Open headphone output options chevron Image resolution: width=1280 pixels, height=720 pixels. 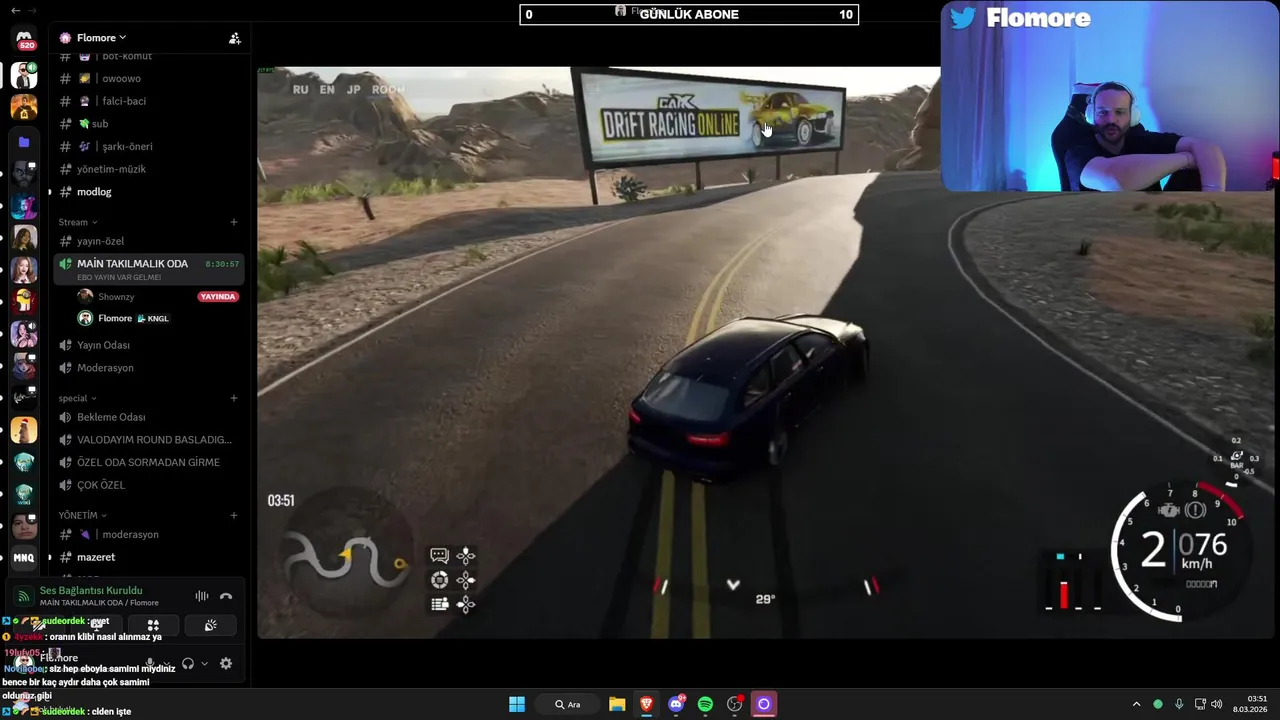click(204, 663)
